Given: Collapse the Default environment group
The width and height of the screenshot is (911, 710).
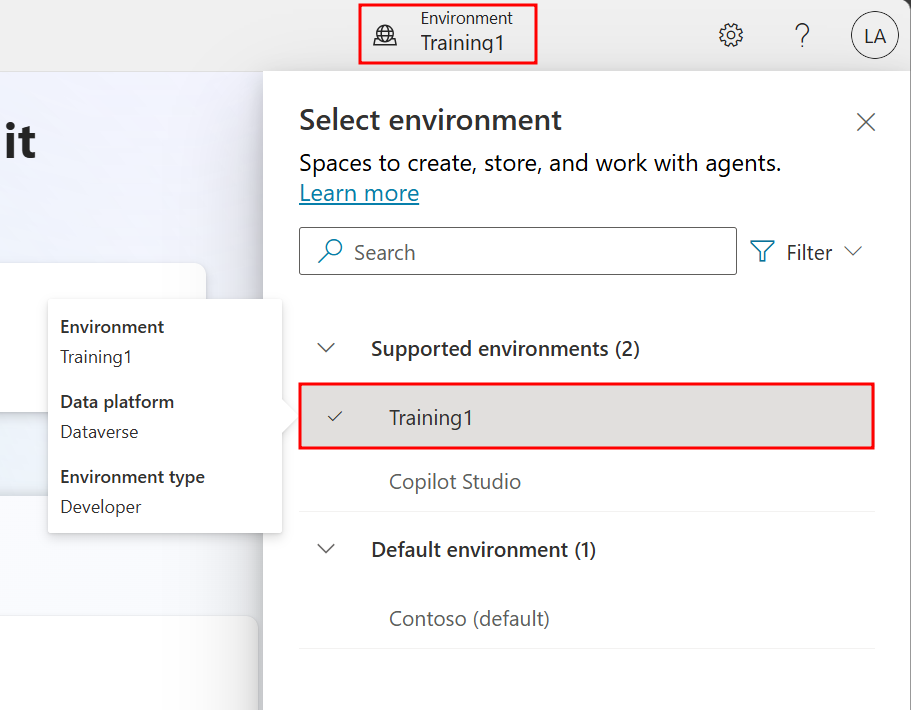Looking at the screenshot, I should 326,549.
